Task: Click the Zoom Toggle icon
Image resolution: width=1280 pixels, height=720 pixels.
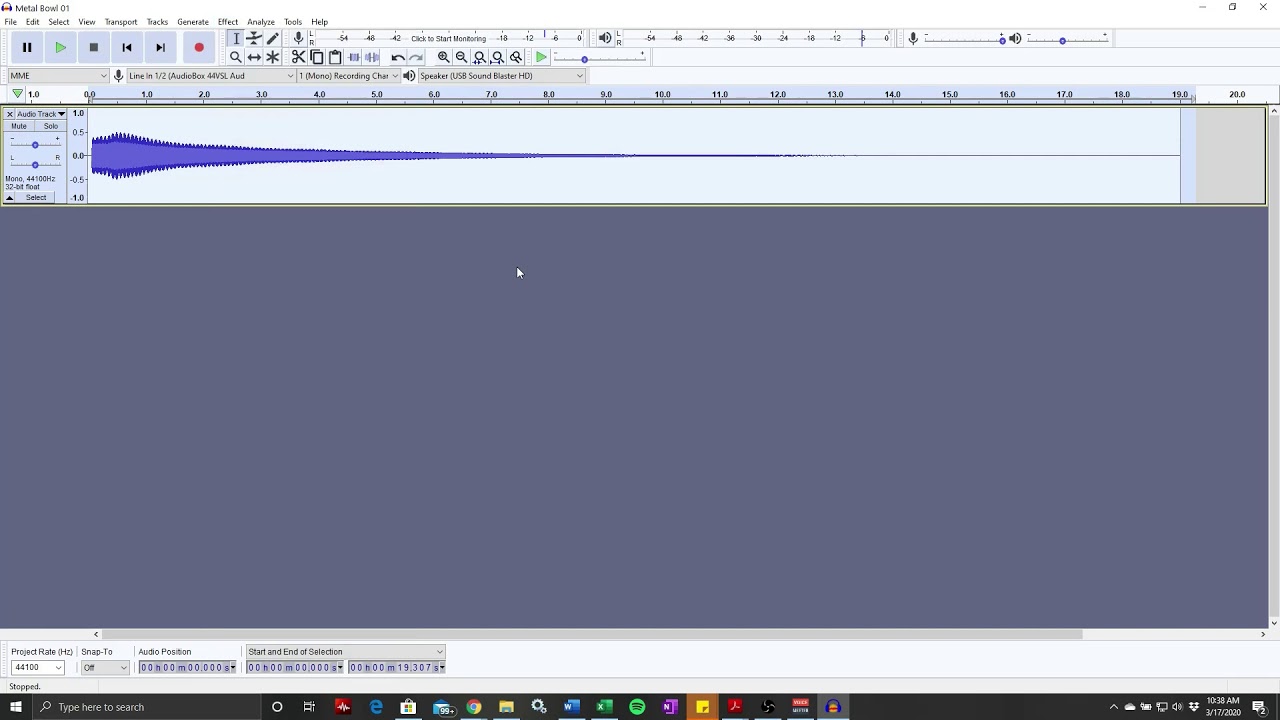Action: tap(516, 57)
